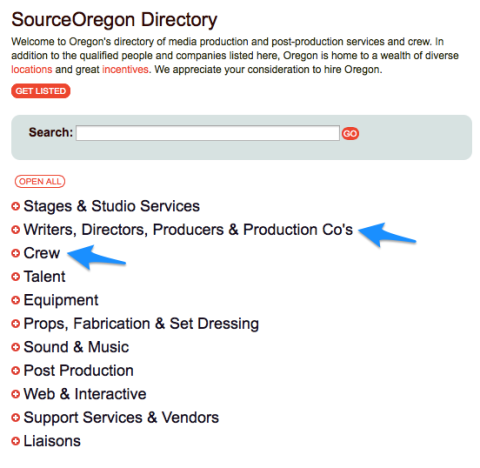Viewport: 480px width, 468px height.
Task: Expand Support Services & Vendors section
Action: click(x=121, y=417)
